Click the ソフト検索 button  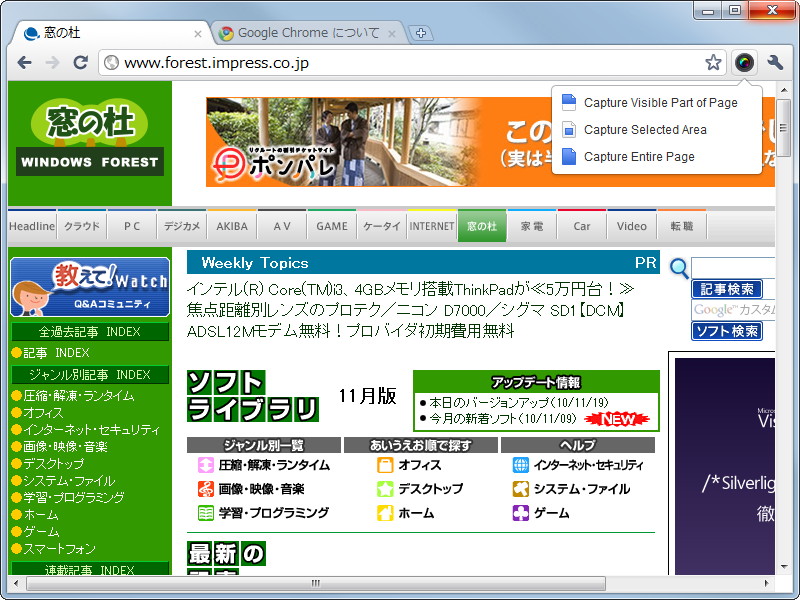pos(727,331)
